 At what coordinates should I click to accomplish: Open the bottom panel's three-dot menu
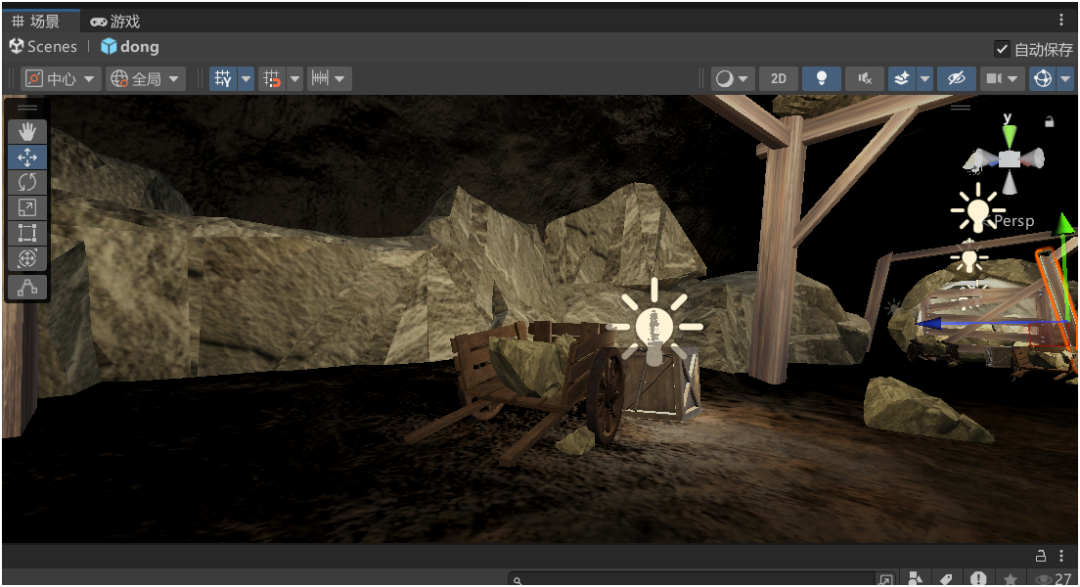tap(1061, 555)
